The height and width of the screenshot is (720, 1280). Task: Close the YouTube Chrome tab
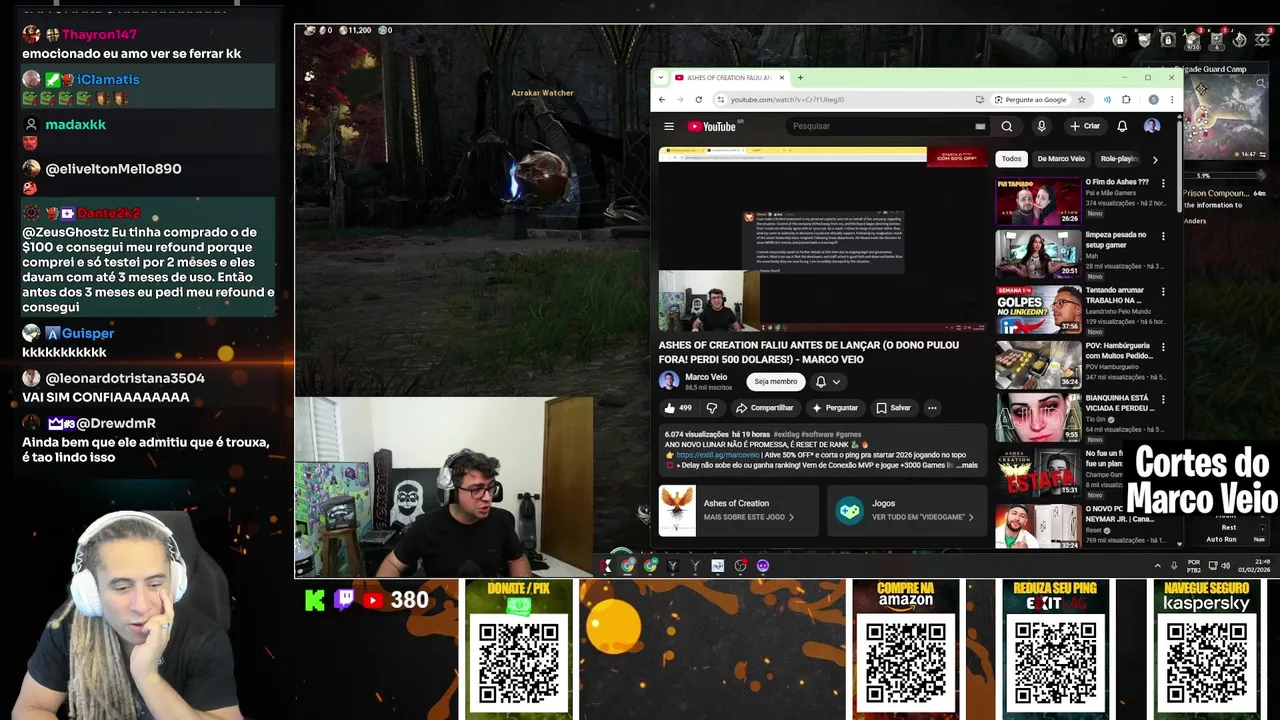(782, 77)
